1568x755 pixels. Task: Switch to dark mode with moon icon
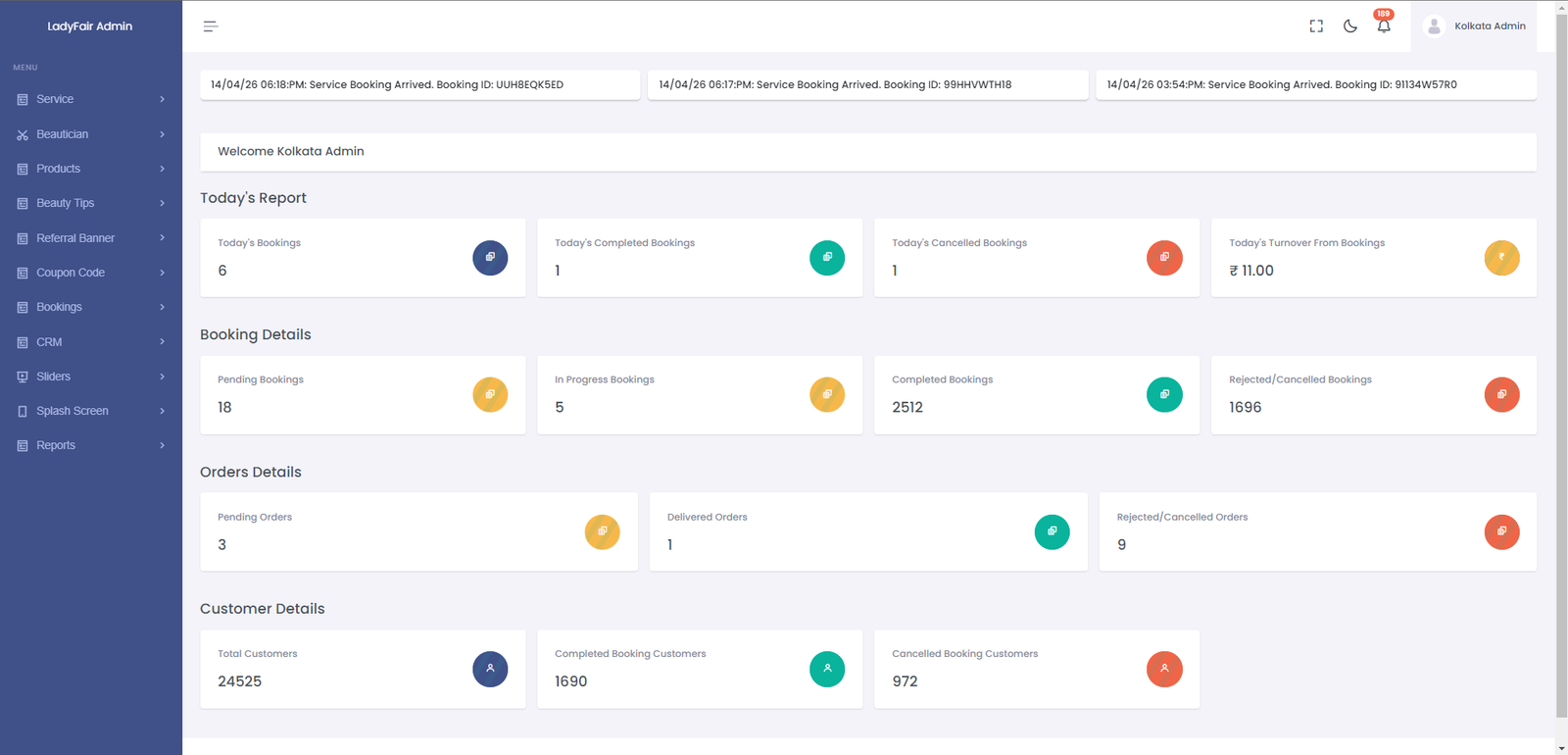point(1350,26)
